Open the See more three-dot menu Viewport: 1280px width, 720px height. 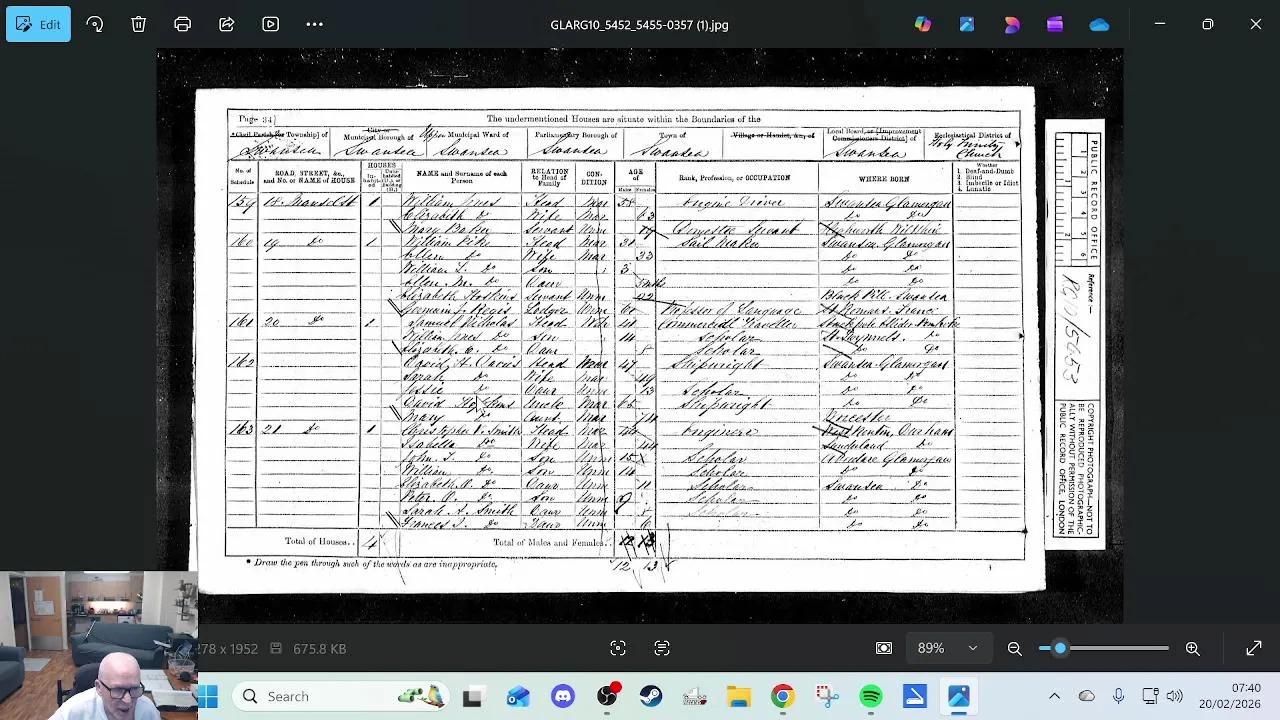(315, 24)
